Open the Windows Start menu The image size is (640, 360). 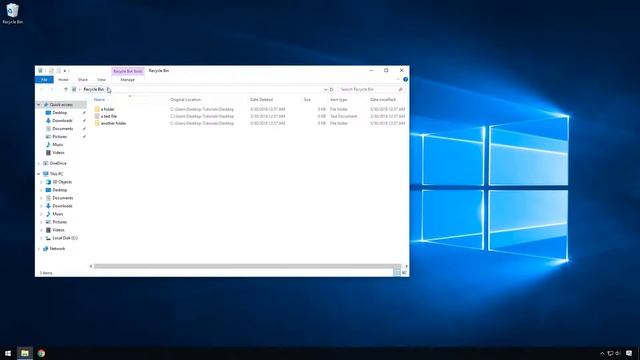pyautogui.click(x=8, y=353)
